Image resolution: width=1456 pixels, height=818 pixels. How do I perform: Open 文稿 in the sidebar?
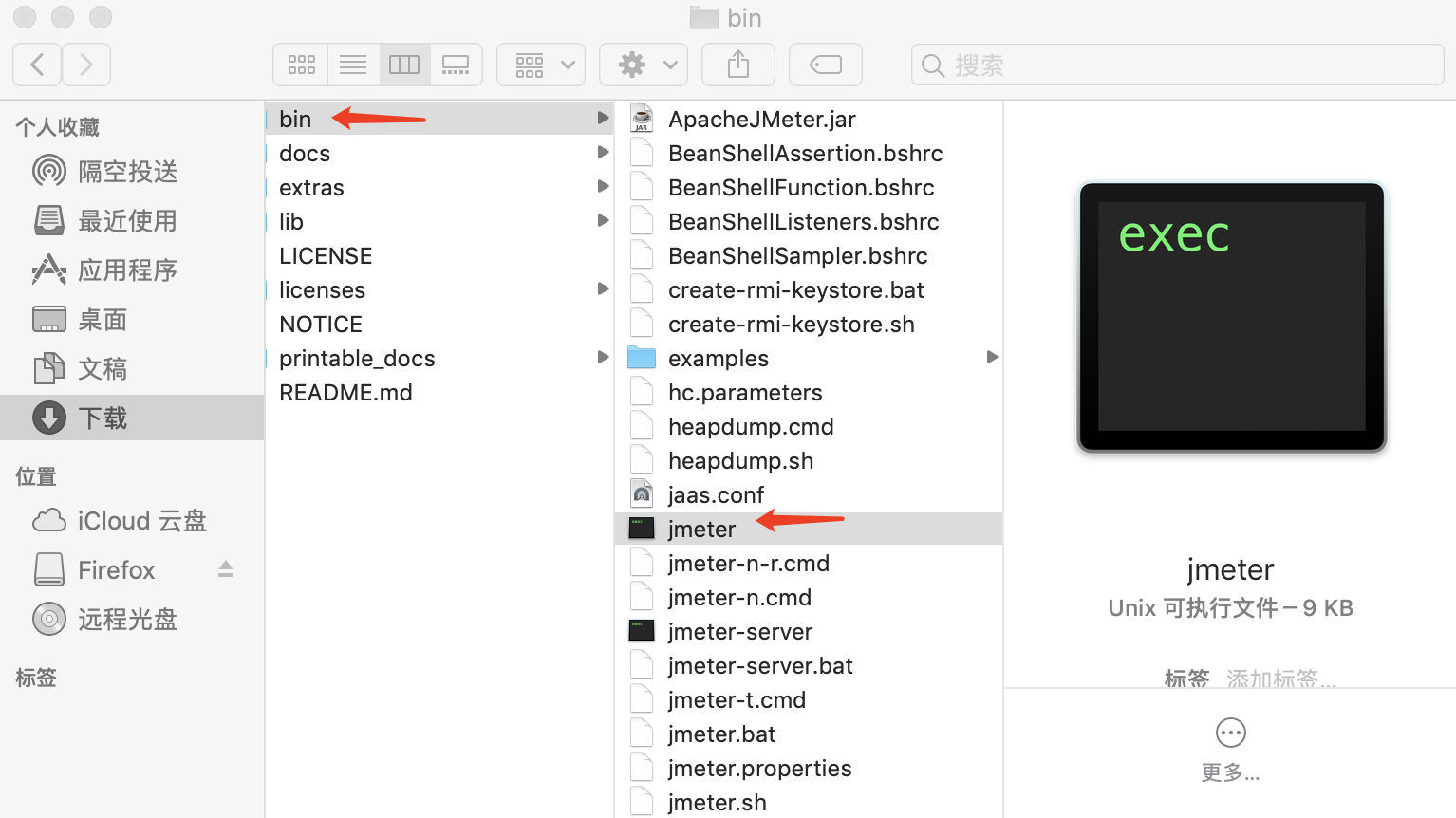pos(132,369)
